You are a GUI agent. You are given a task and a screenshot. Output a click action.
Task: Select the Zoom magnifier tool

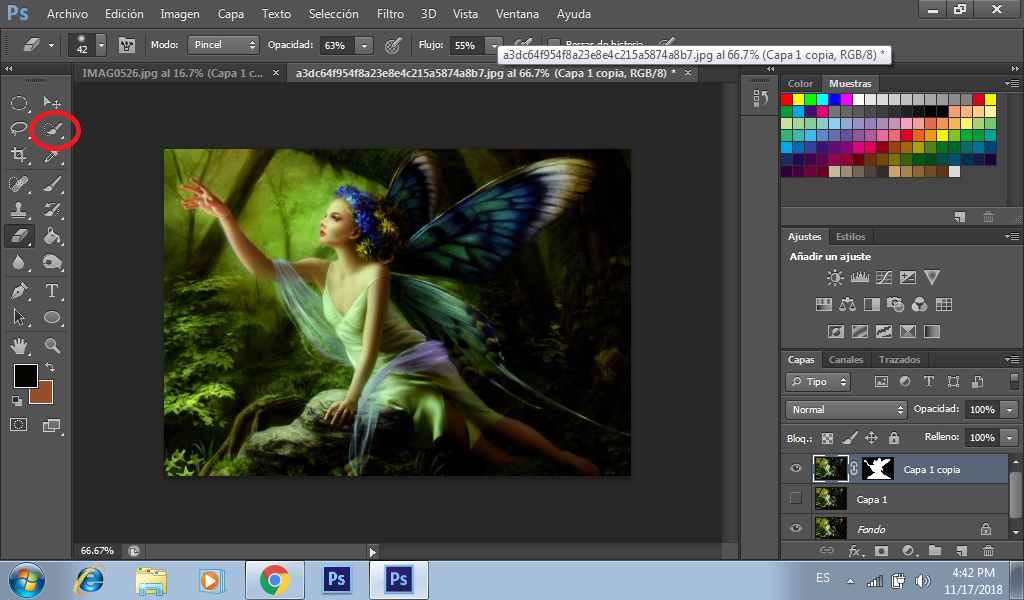click(x=52, y=345)
